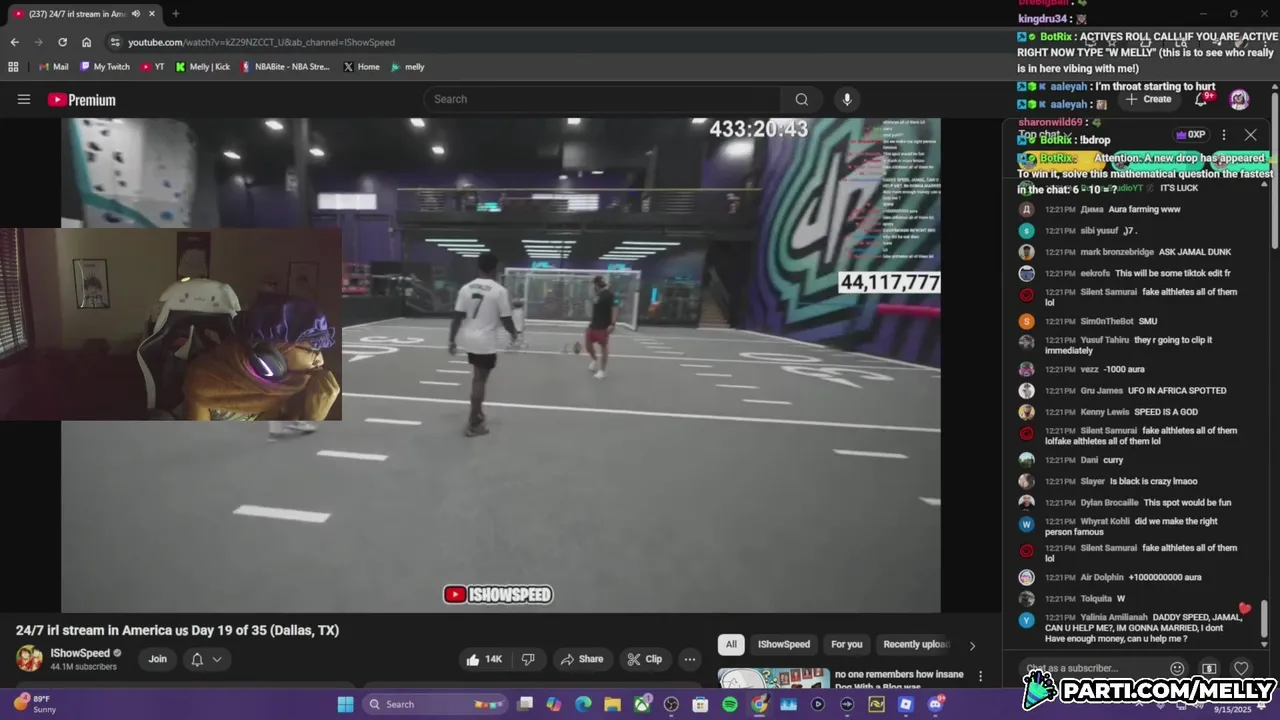Open the NBABite bookmark
This screenshot has height=720, width=1280.
285,67
